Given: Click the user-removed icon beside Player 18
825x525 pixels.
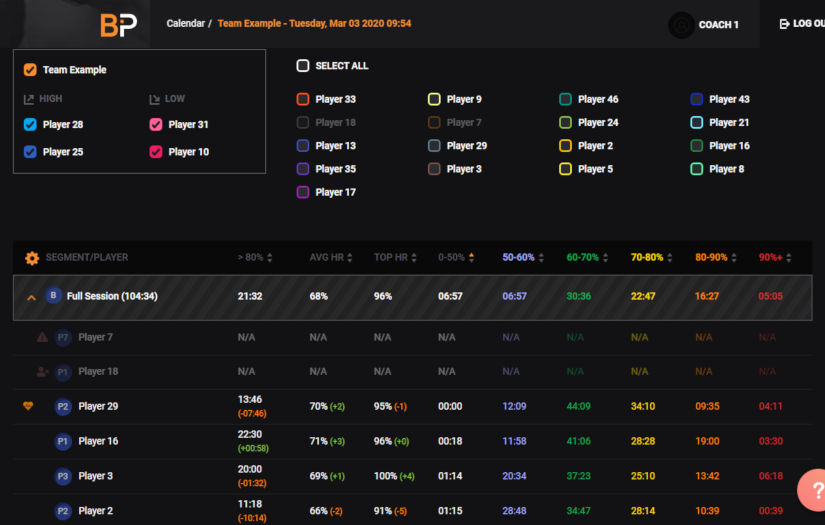Looking at the screenshot, I should [43, 372].
